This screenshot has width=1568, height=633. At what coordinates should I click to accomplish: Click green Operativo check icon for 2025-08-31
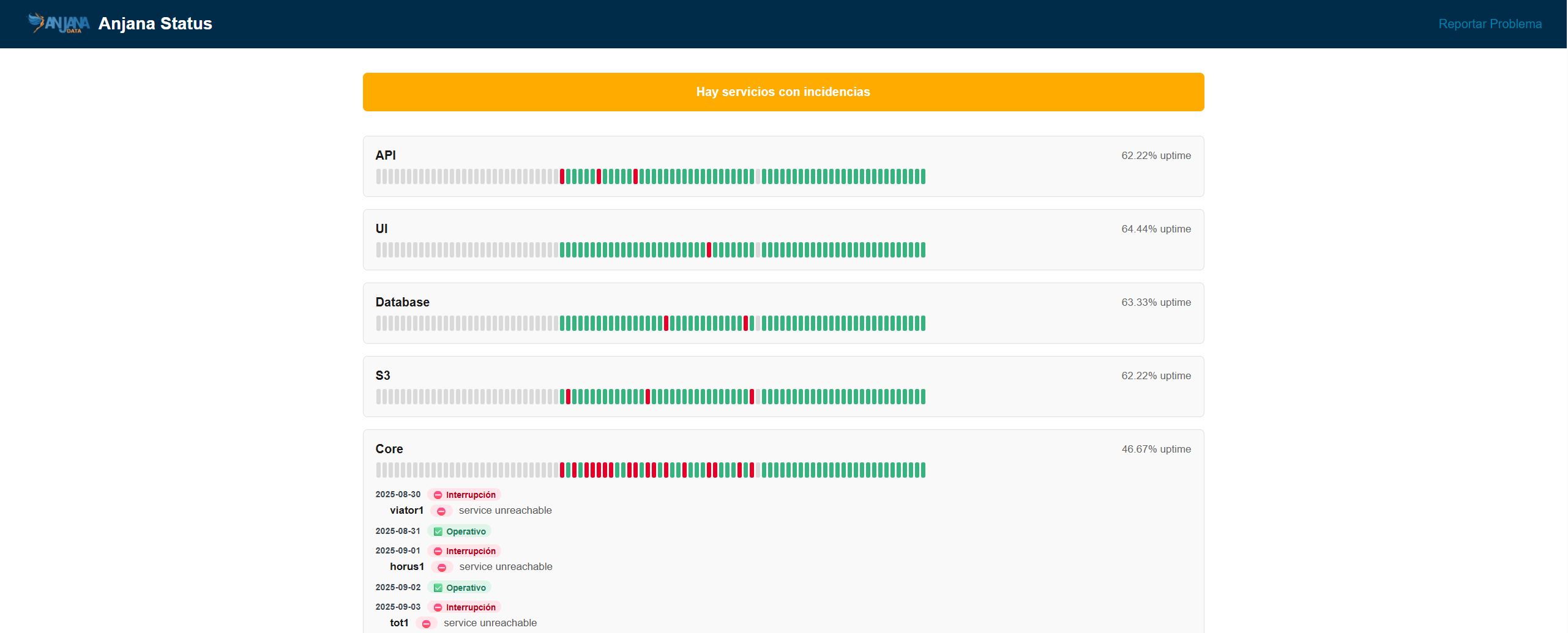point(438,531)
